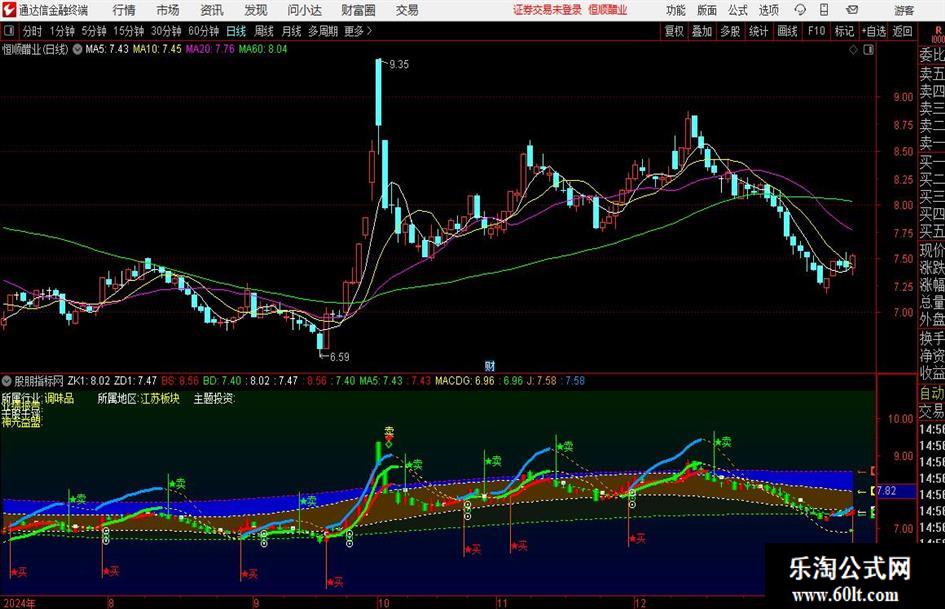Switch to 周线 weekly tab
This screenshot has height=609, width=945.
[x=263, y=31]
